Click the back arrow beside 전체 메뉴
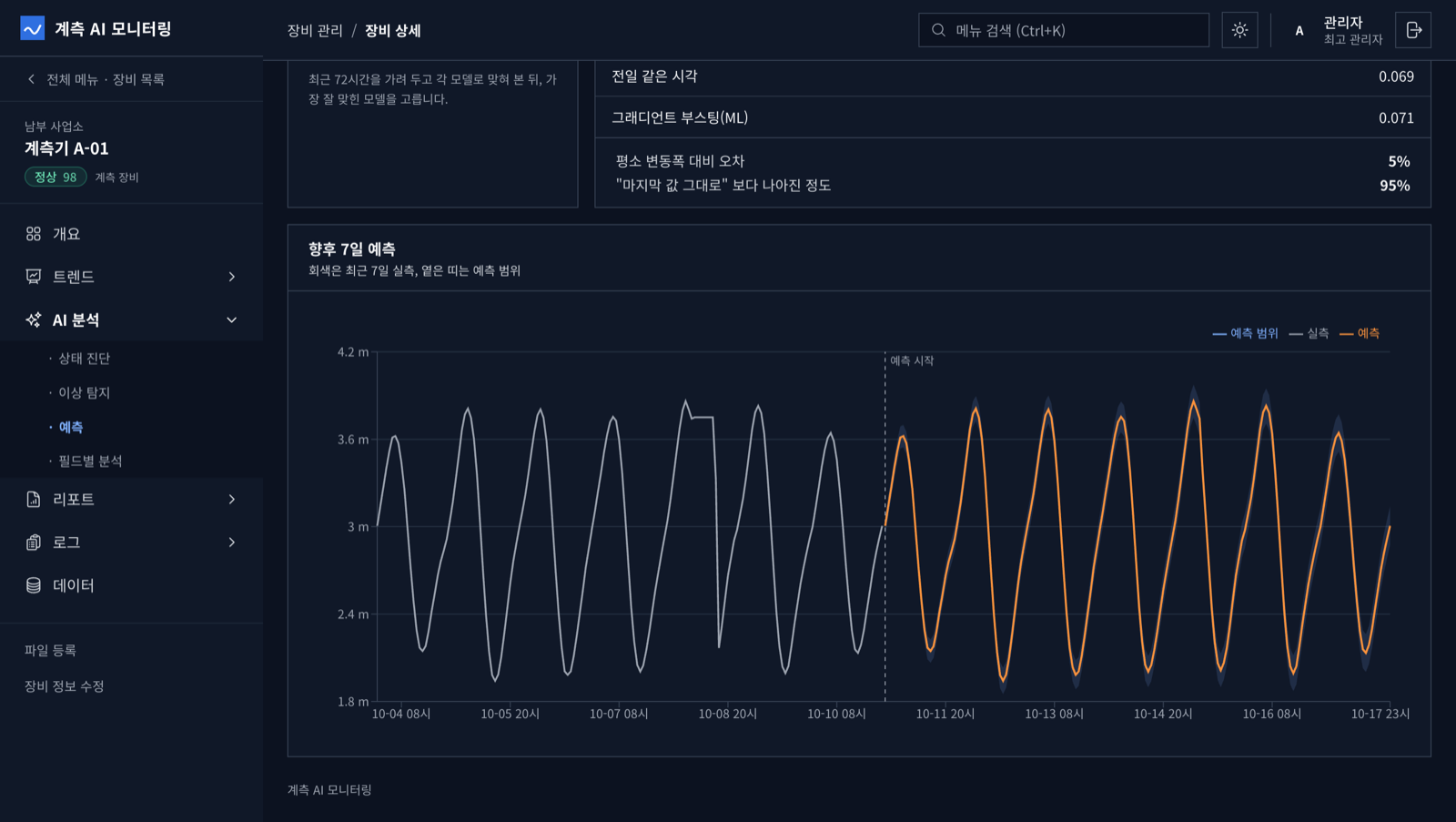1456x822 pixels. (31, 79)
